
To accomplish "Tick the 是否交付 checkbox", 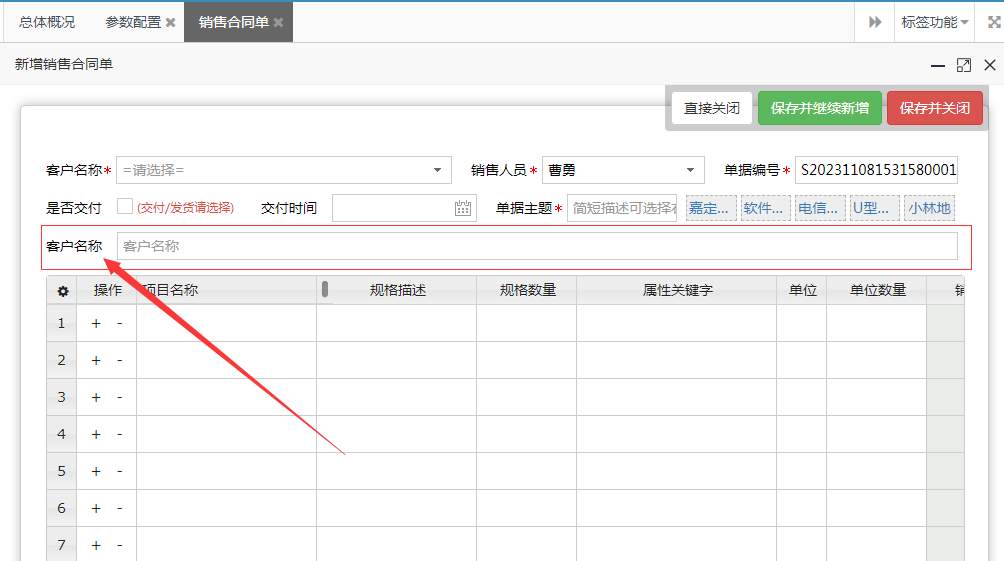I will click(x=125, y=206).
